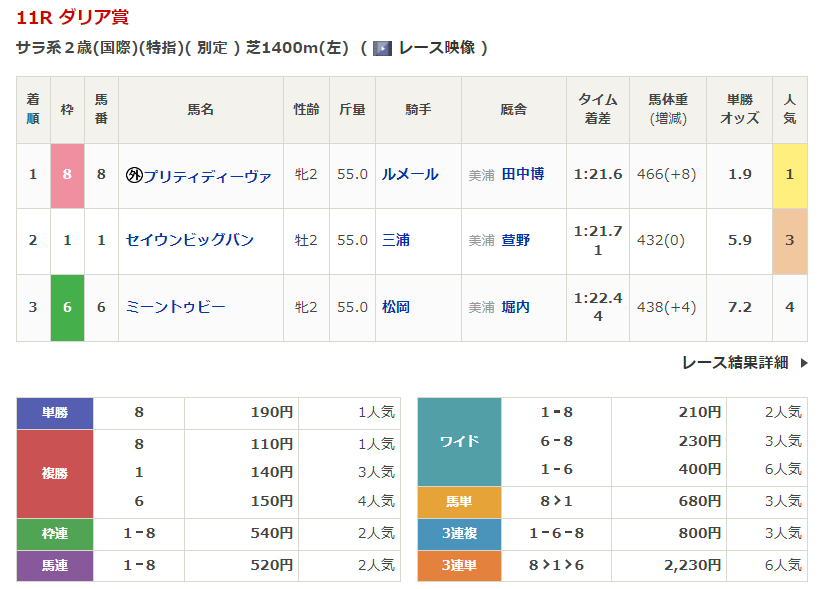View jockey 松岡 profile
Screen dimensions: 825x589
click(x=396, y=307)
